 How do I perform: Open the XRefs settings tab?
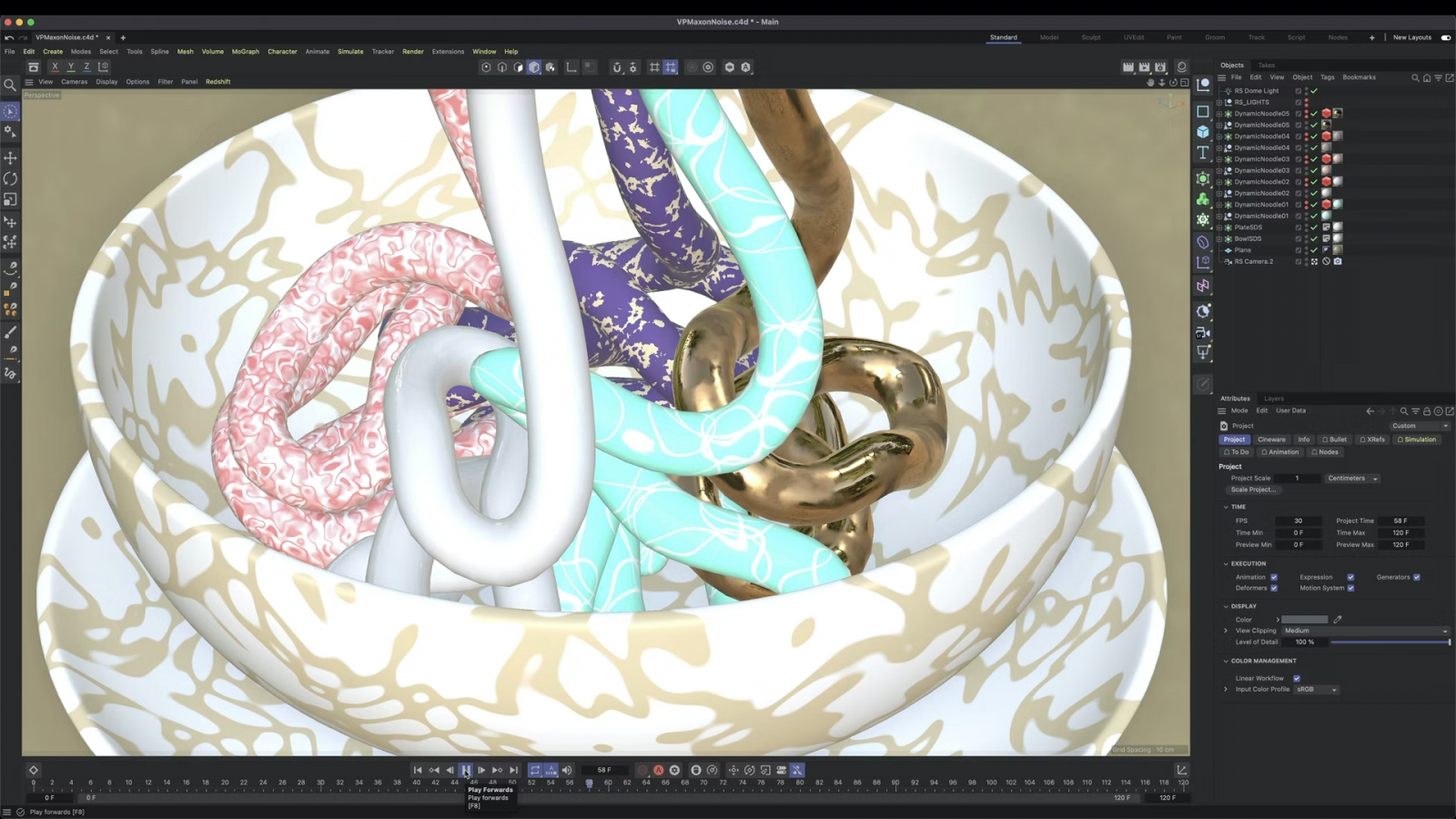point(1372,440)
